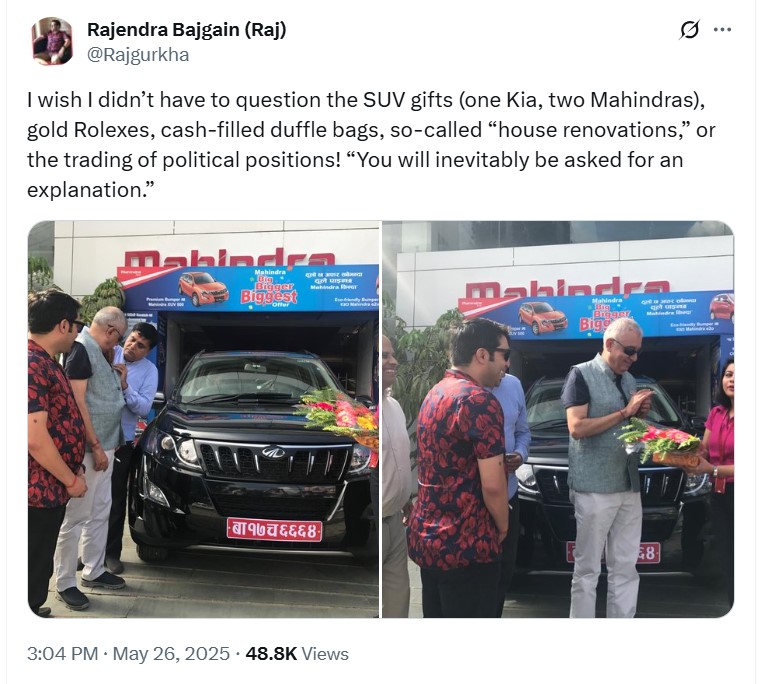The width and height of the screenshot is (762, 684).
Task: Click partial red license plate in right photo
Action: (648, 553)
